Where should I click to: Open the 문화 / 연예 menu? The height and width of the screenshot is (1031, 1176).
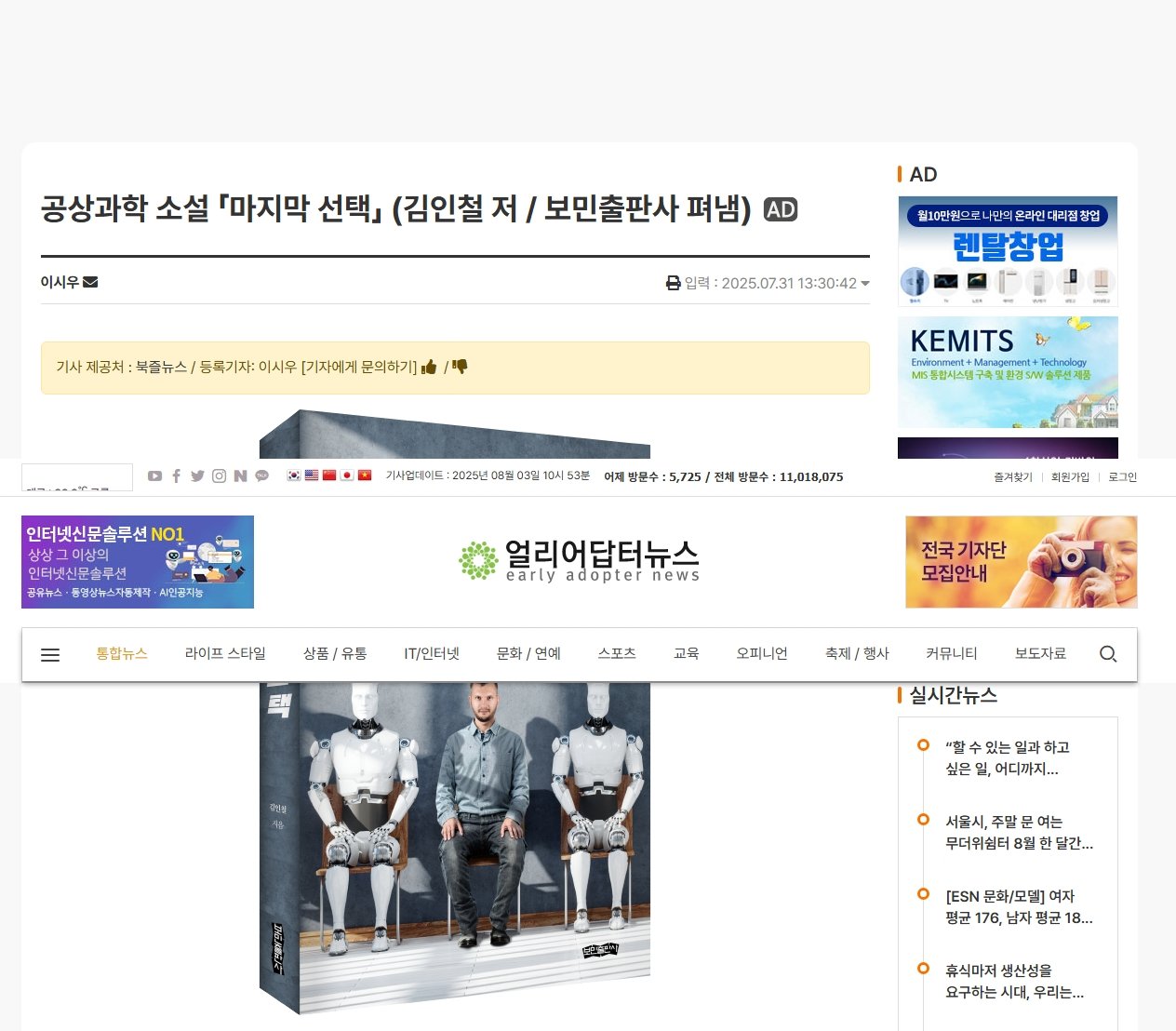[528, 654]
